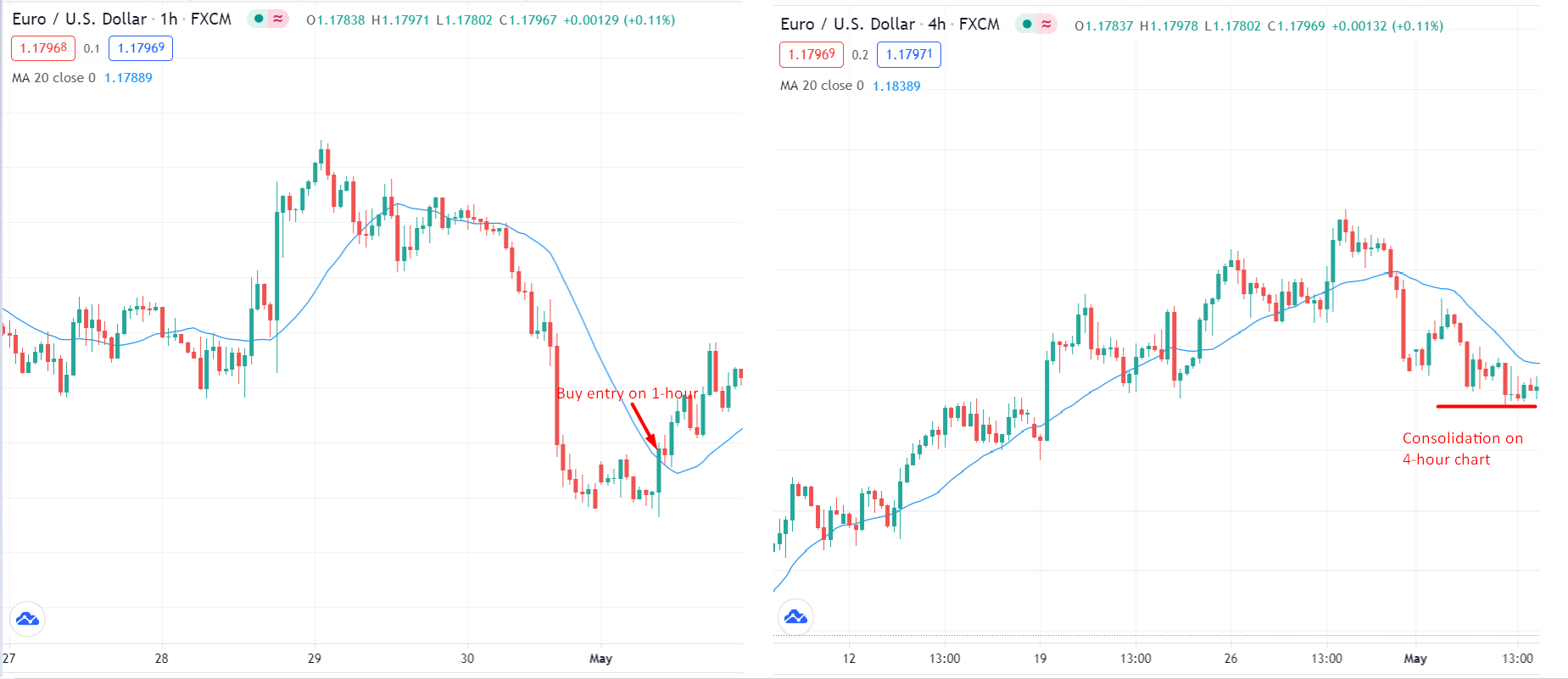Open the Euro / U.S. Dollar 1h symbol title
1568x679 pixels.
(x=121, y=19)
